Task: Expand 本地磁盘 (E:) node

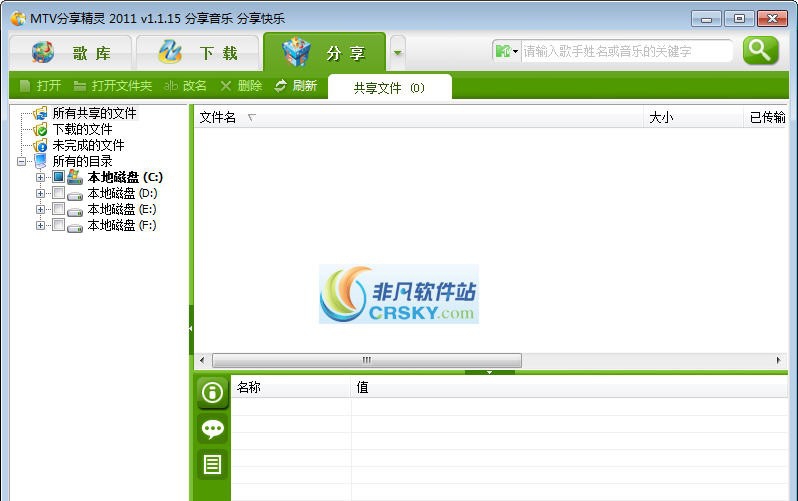Action: point(40,209)
